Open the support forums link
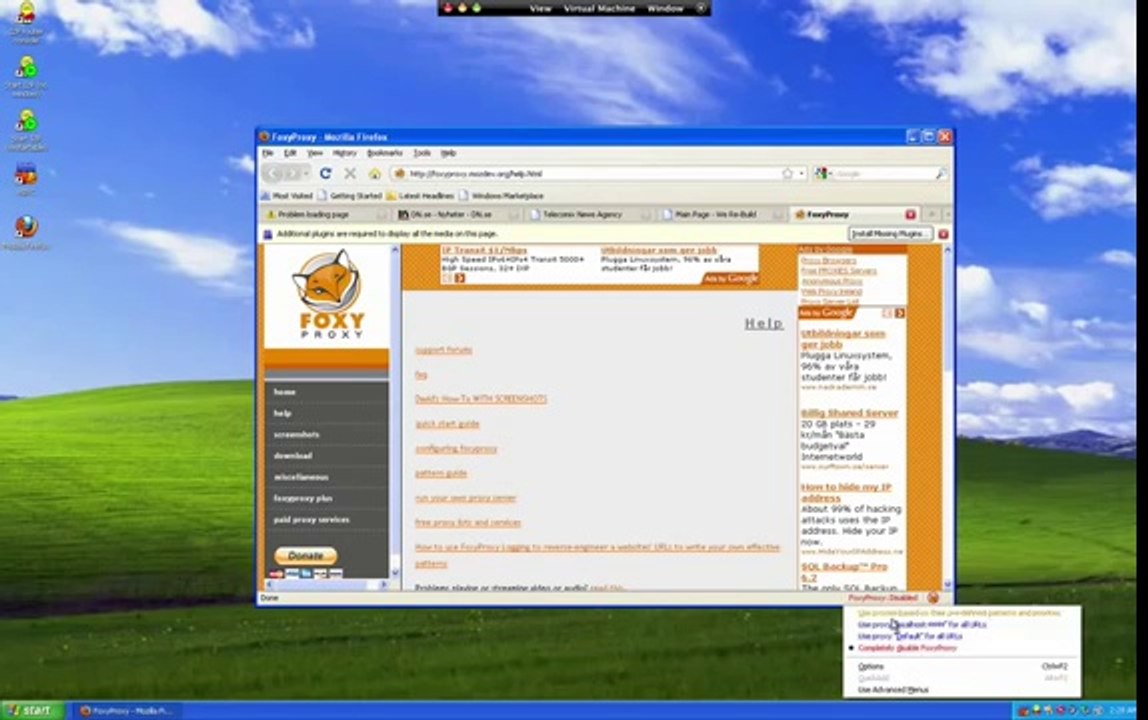Viewport: 1148px width, 720px height. 444,350
